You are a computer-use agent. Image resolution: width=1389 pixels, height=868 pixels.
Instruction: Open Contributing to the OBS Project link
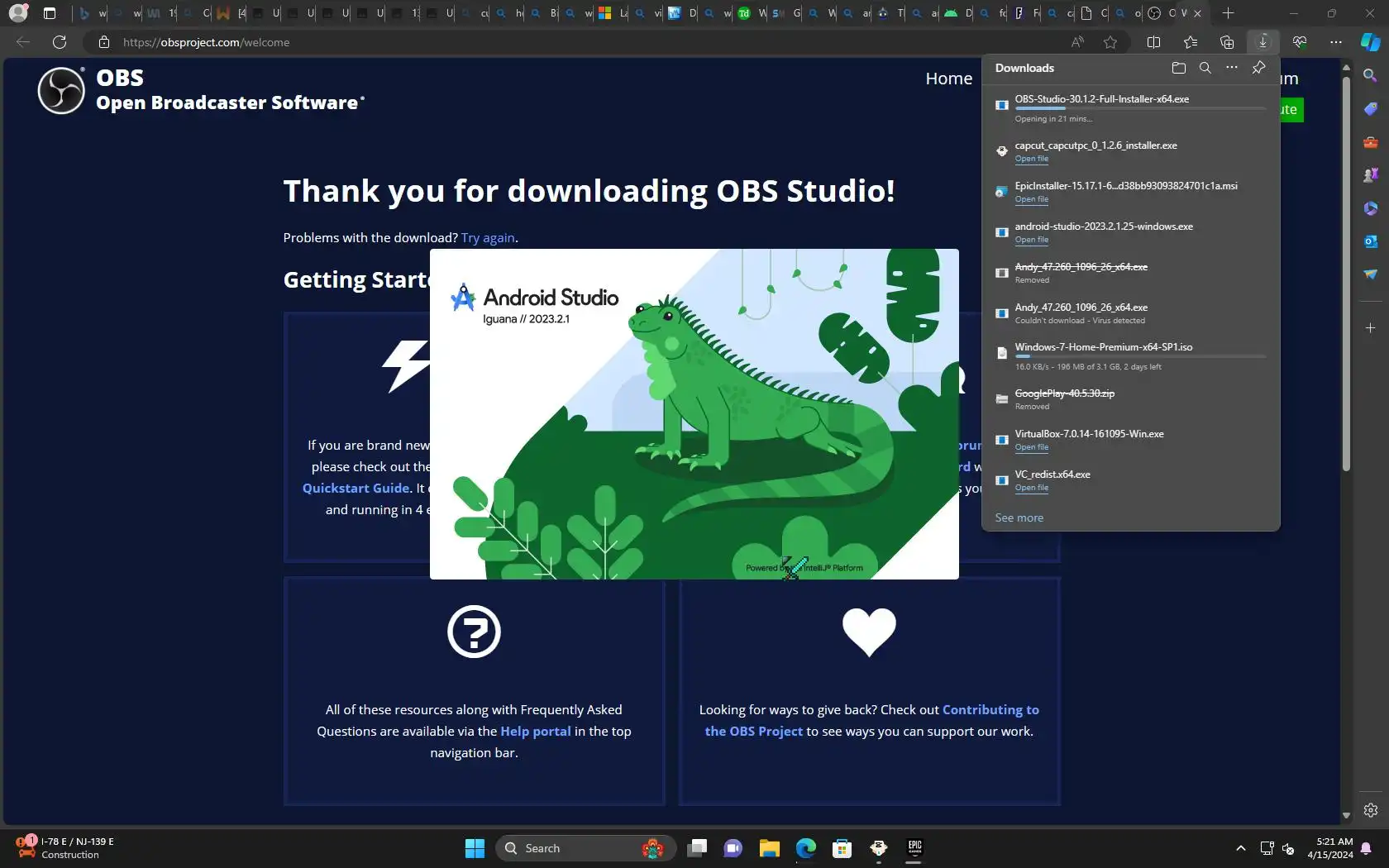[x=872, y=720]
